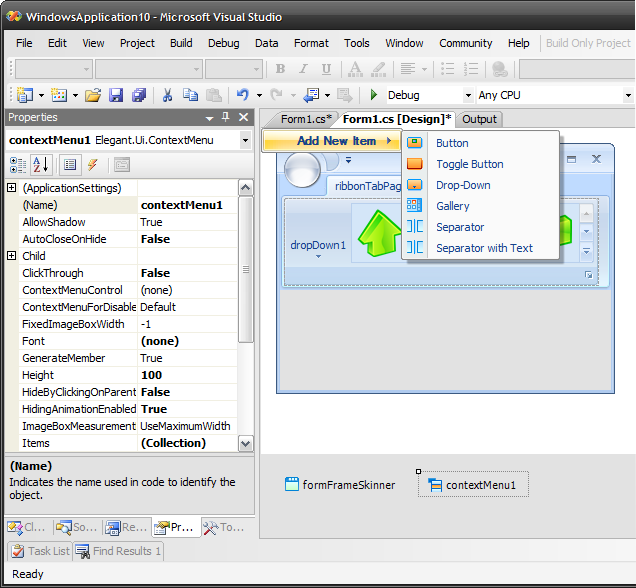Screen dimensions: 636x588
Task: Click the Gallery grid icon
Action: point(415,205)
